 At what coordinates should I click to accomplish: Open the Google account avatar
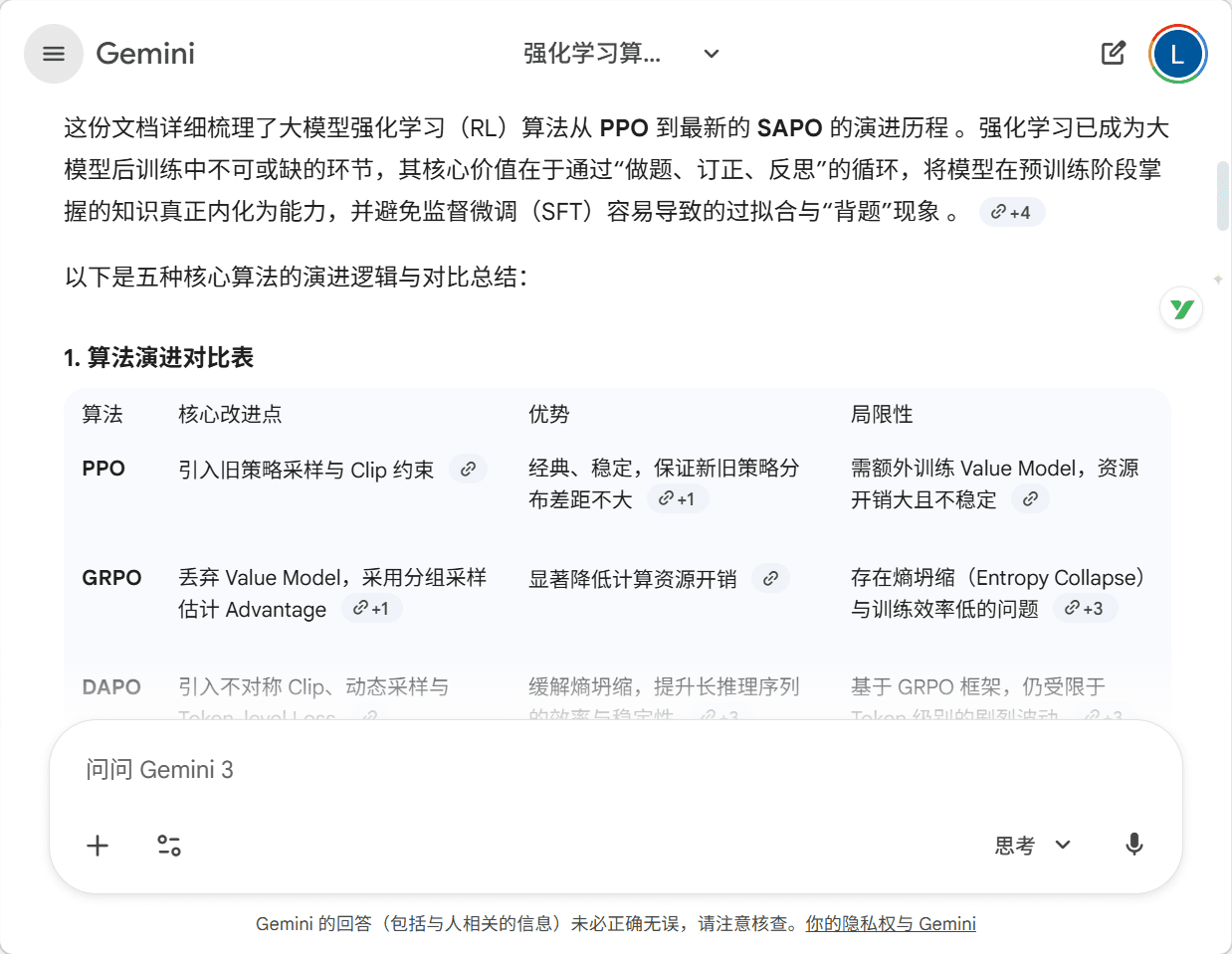(1177, 54)
